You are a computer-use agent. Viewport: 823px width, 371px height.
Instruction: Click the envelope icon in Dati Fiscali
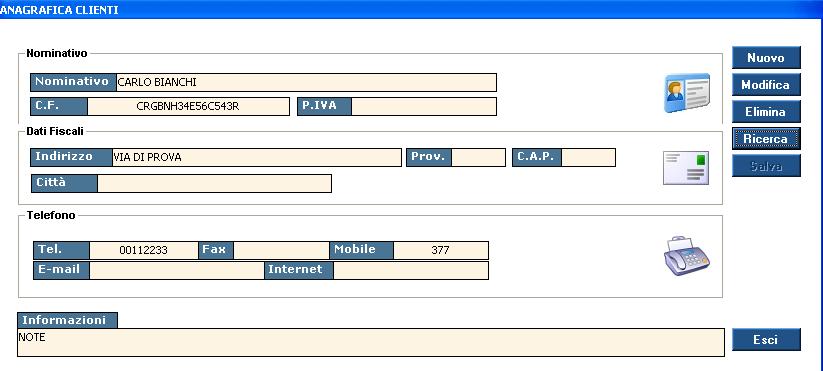pos(686,168)
